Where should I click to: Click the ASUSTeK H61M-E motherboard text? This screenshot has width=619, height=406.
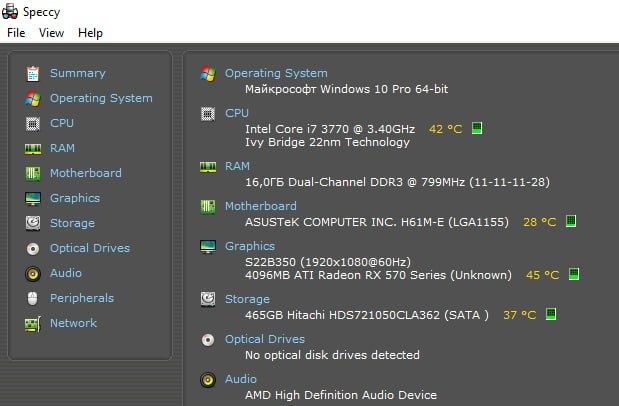point(377,222)
